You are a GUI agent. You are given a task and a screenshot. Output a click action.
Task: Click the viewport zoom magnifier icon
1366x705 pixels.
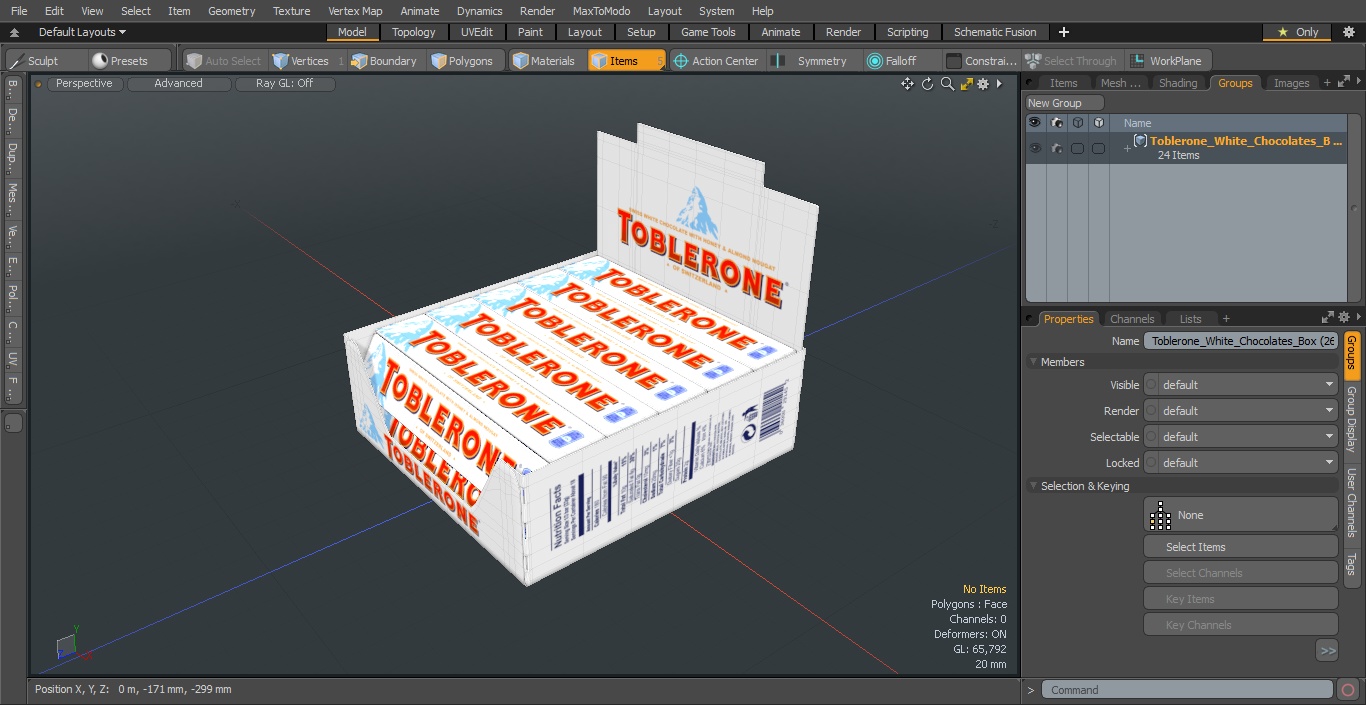(x=947, y=84)
